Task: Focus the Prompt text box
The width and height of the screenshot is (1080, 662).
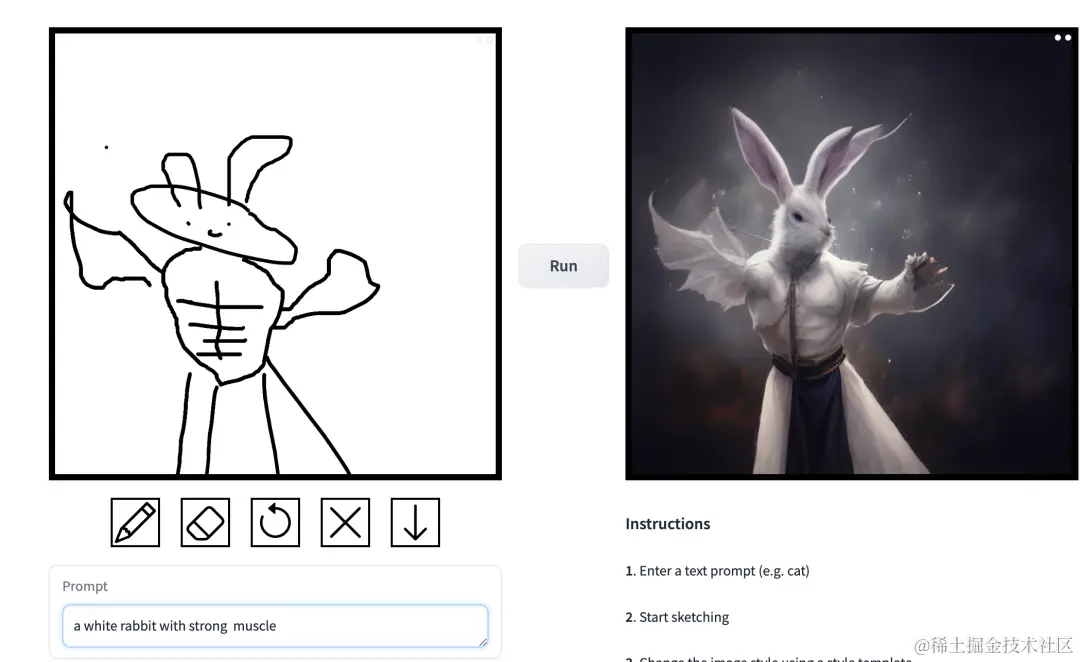Action: [275, 625]
